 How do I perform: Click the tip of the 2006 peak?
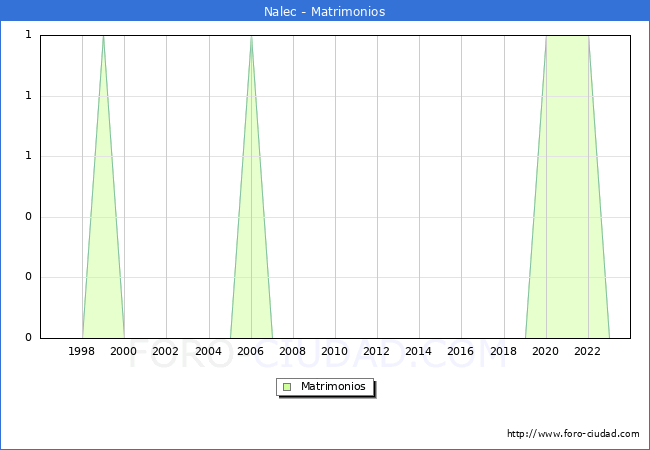(251, 37)
